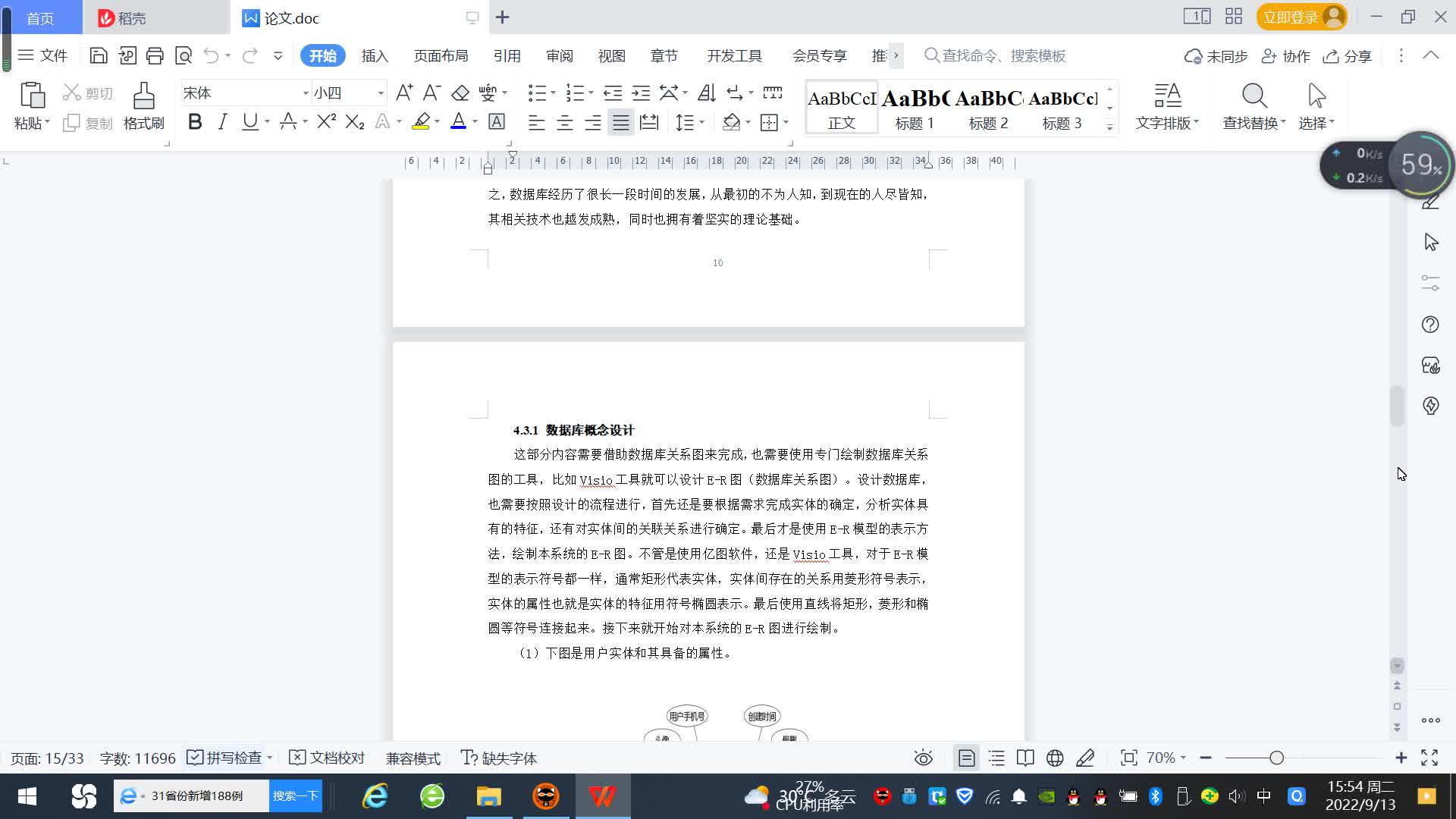Switch to web layout view icon

pyautogui.click(x=1054, y=758)
